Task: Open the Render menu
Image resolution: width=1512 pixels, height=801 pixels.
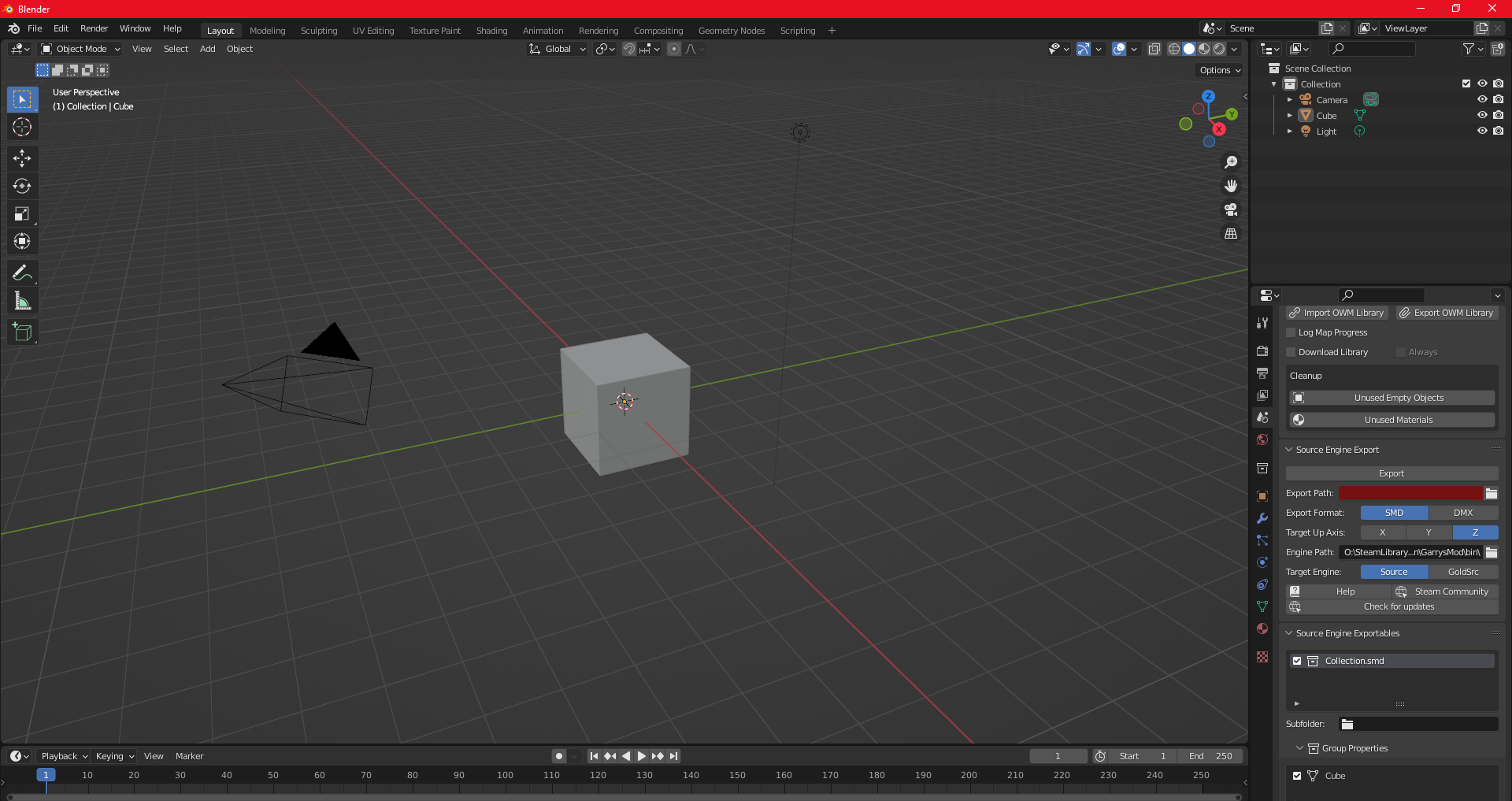Action: (94, 28)
